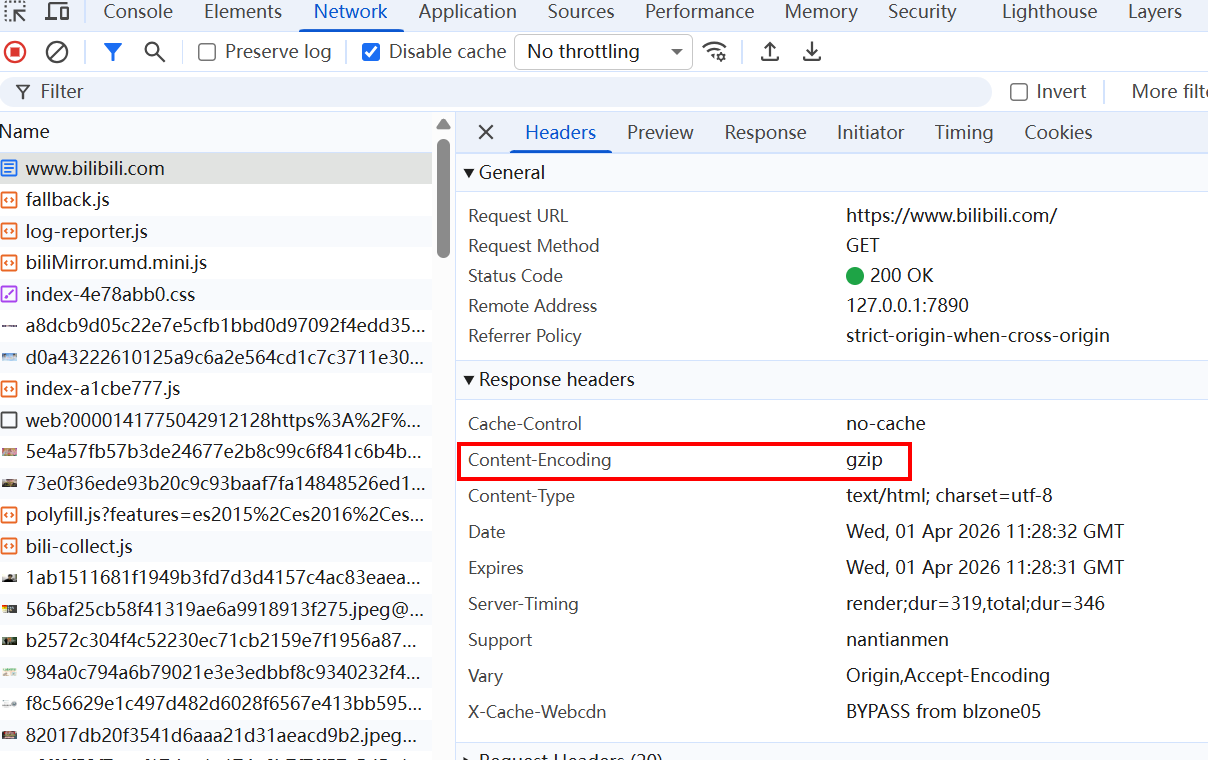This screenshot has width=1208, height=760.
Task: Open the Memory tab
Action: [x=821, y=12]
